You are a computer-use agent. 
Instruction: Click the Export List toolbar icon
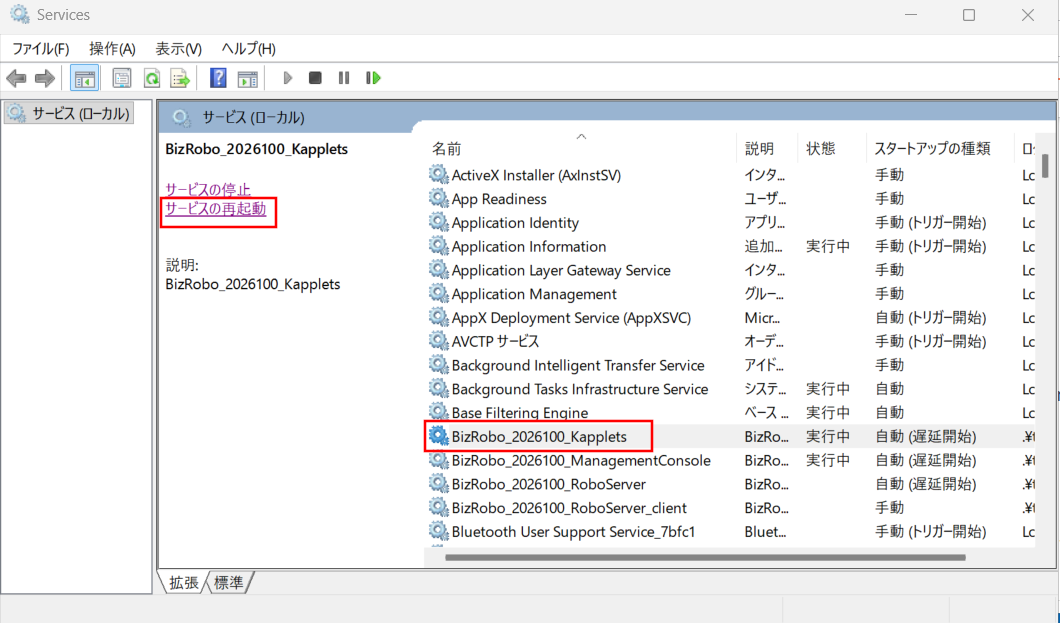pyautogui.click(x=180, y=78)
